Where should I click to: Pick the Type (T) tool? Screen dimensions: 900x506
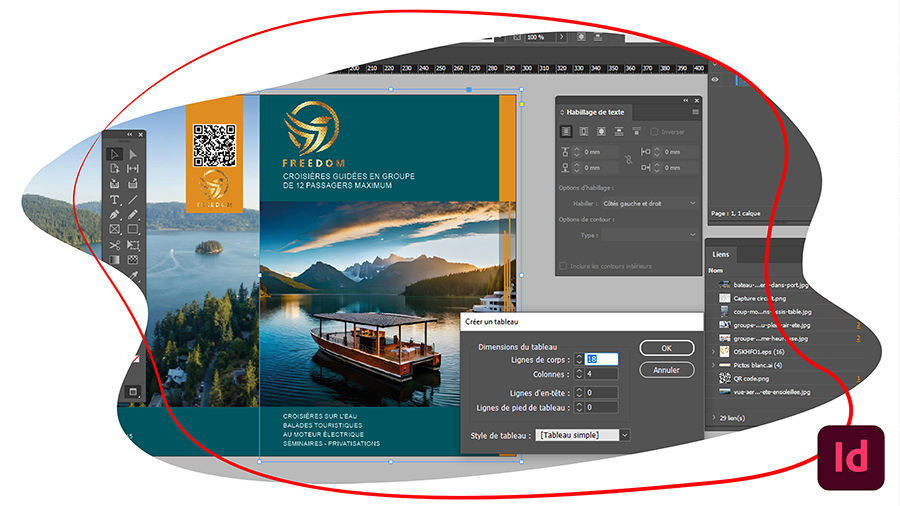tap(115, 200)
